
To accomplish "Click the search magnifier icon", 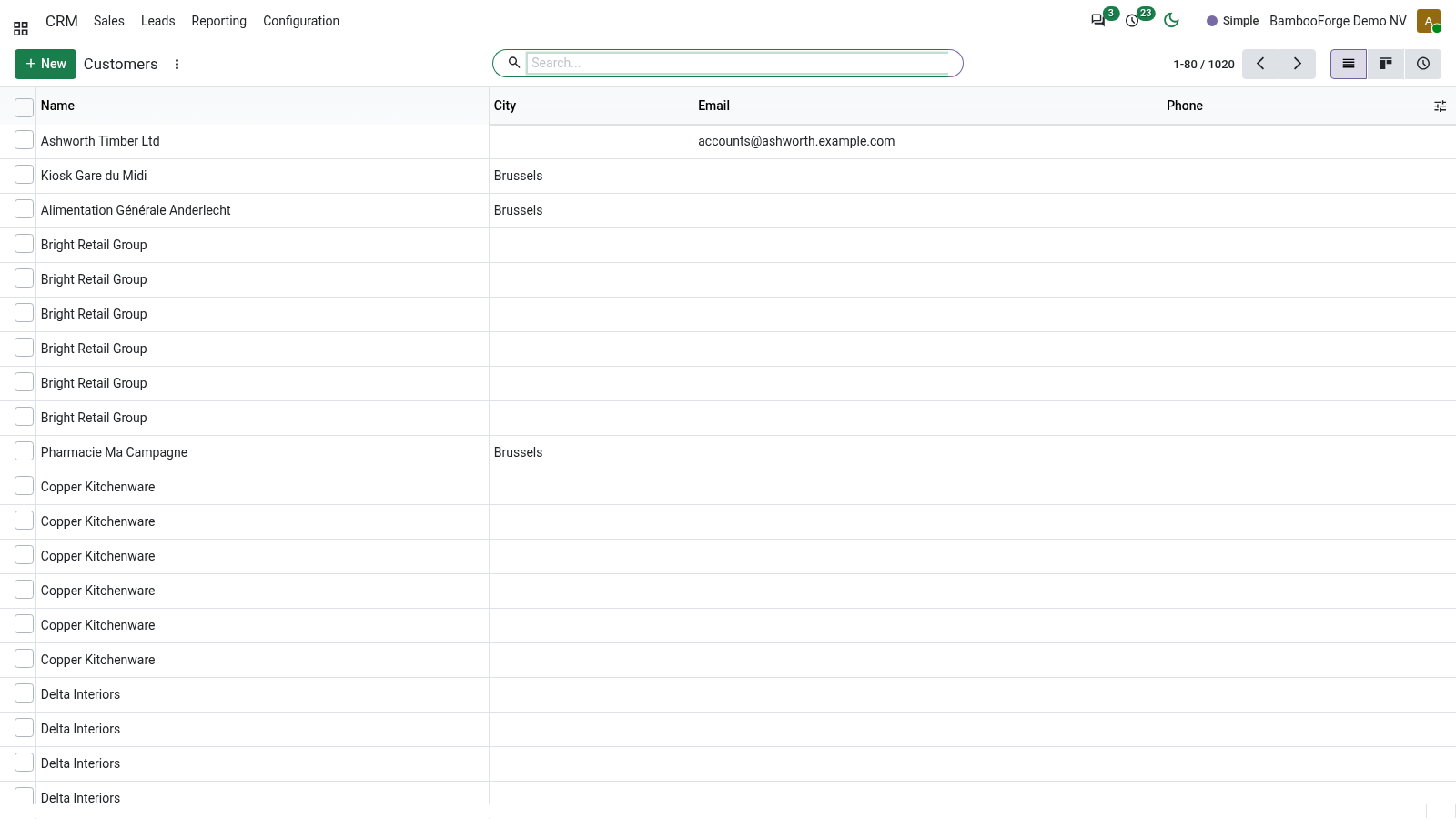I will pyautogui.click(x=514, y=63).
